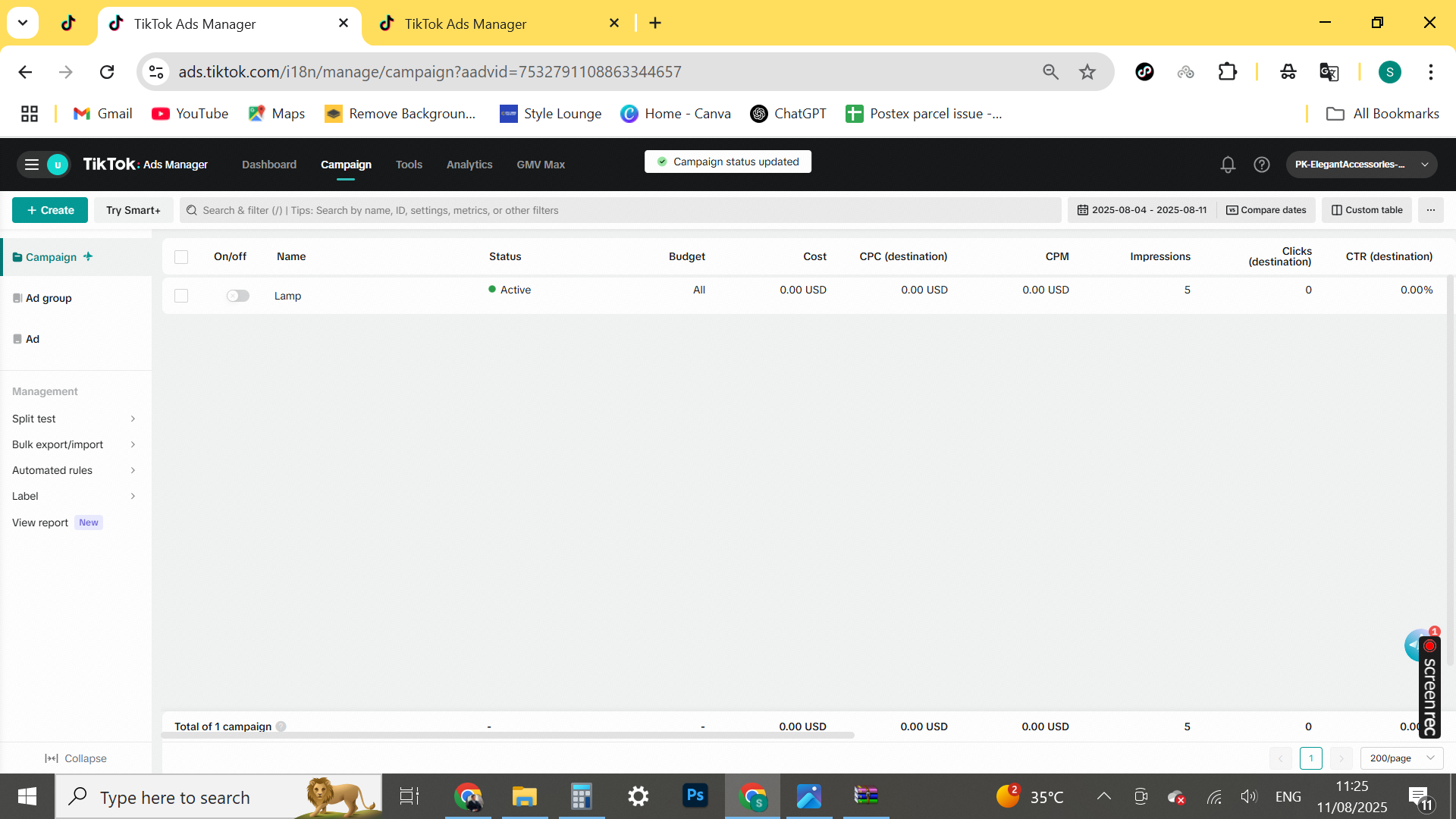Viewport: 1456px width, 819px height.
Task: Click the Try Smart+ button
Action: click(x=133, y=210)
